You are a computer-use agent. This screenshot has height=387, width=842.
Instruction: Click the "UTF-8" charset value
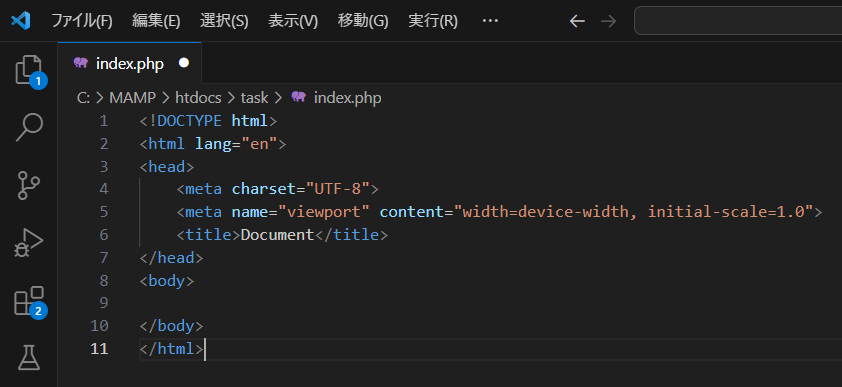(x=338, y=189)
